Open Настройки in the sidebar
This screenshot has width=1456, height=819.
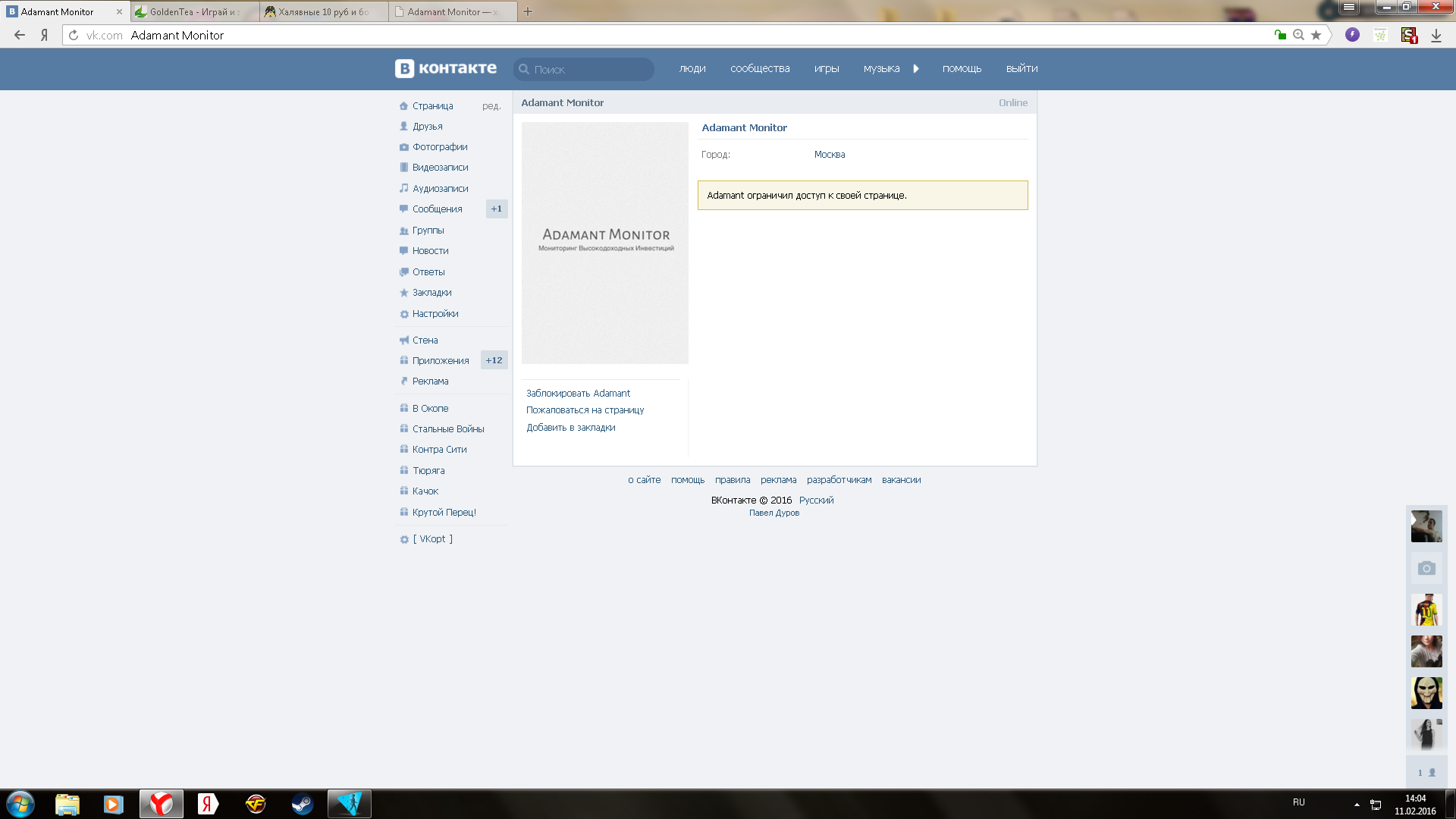(435, 314)
